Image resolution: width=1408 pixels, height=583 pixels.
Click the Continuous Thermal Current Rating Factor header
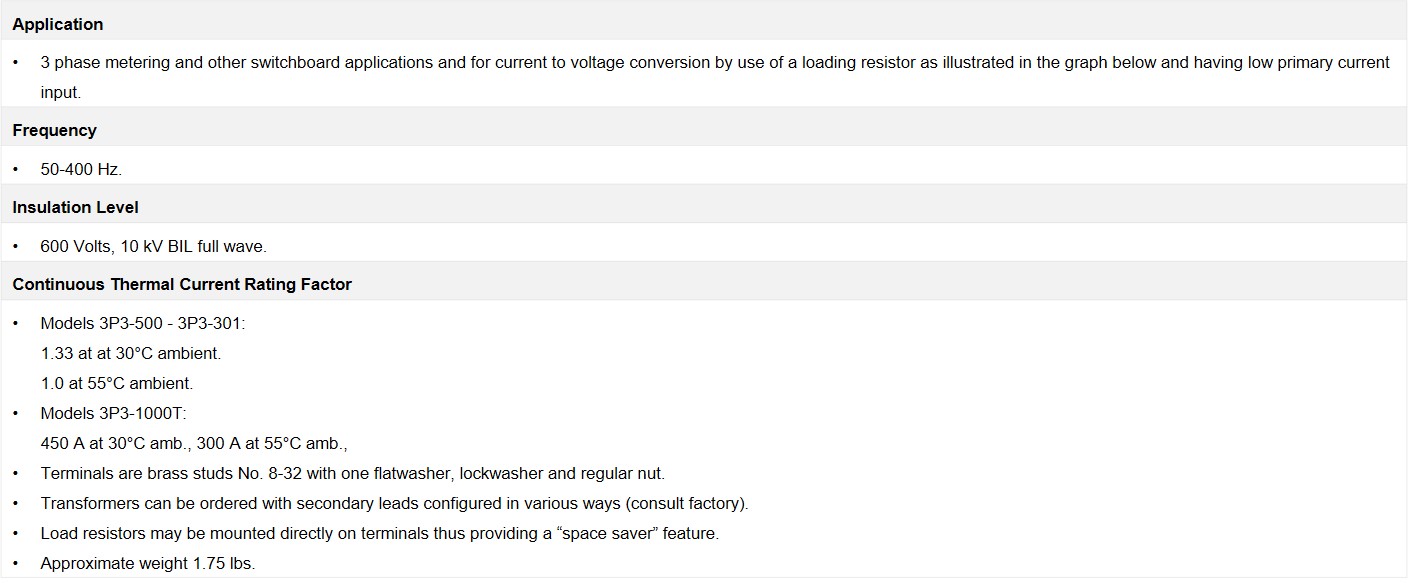182,284
